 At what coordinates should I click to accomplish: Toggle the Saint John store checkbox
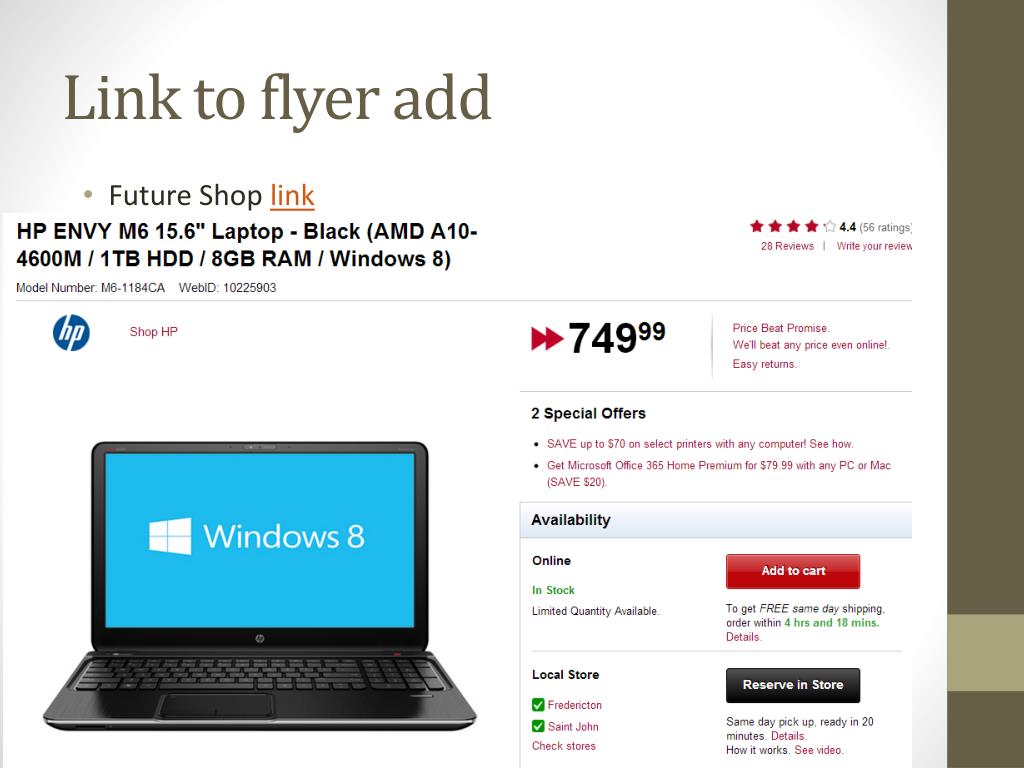point(538,726)
